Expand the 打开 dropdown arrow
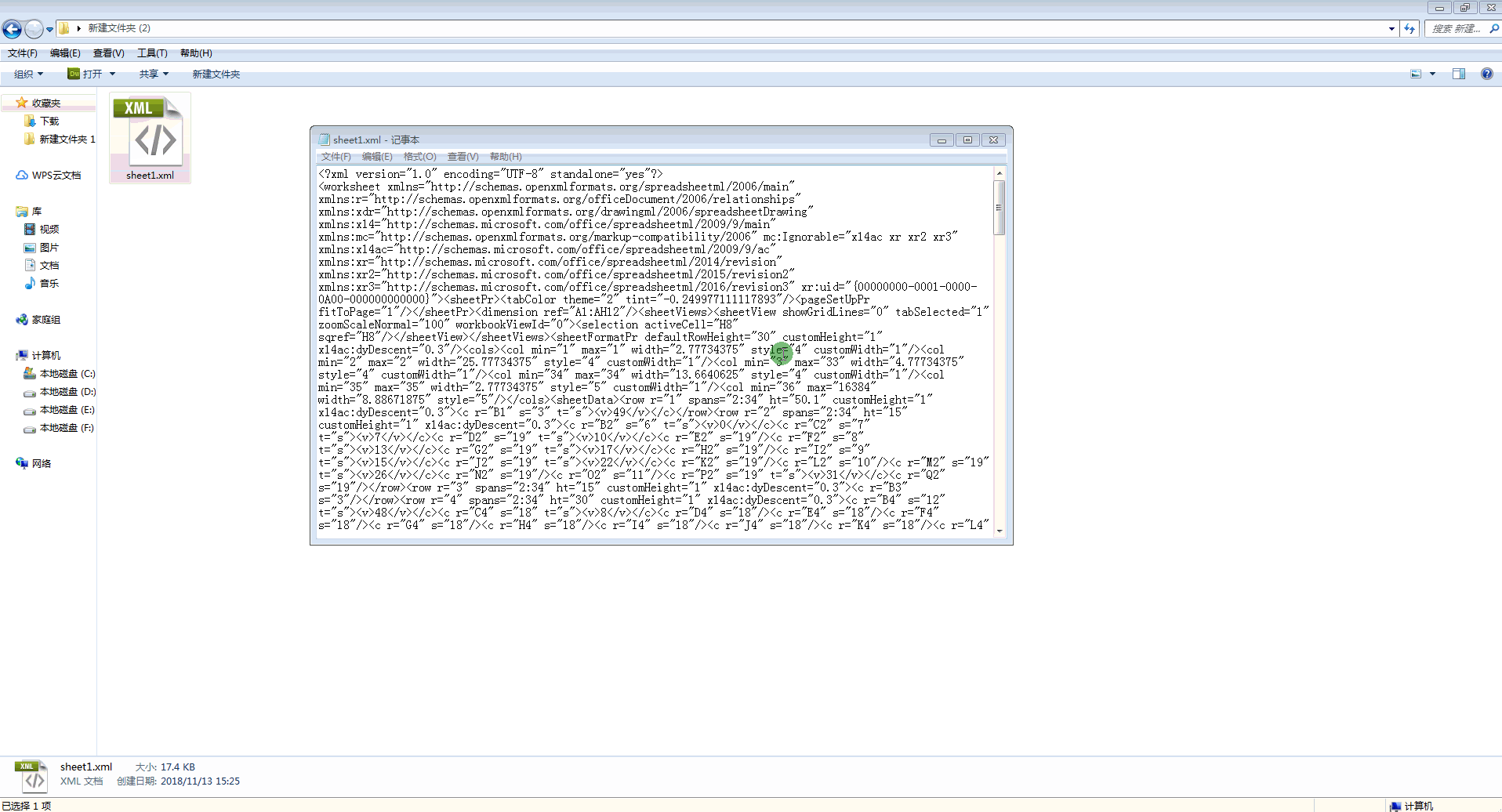 pyautogui.click(x=113, y=74)
